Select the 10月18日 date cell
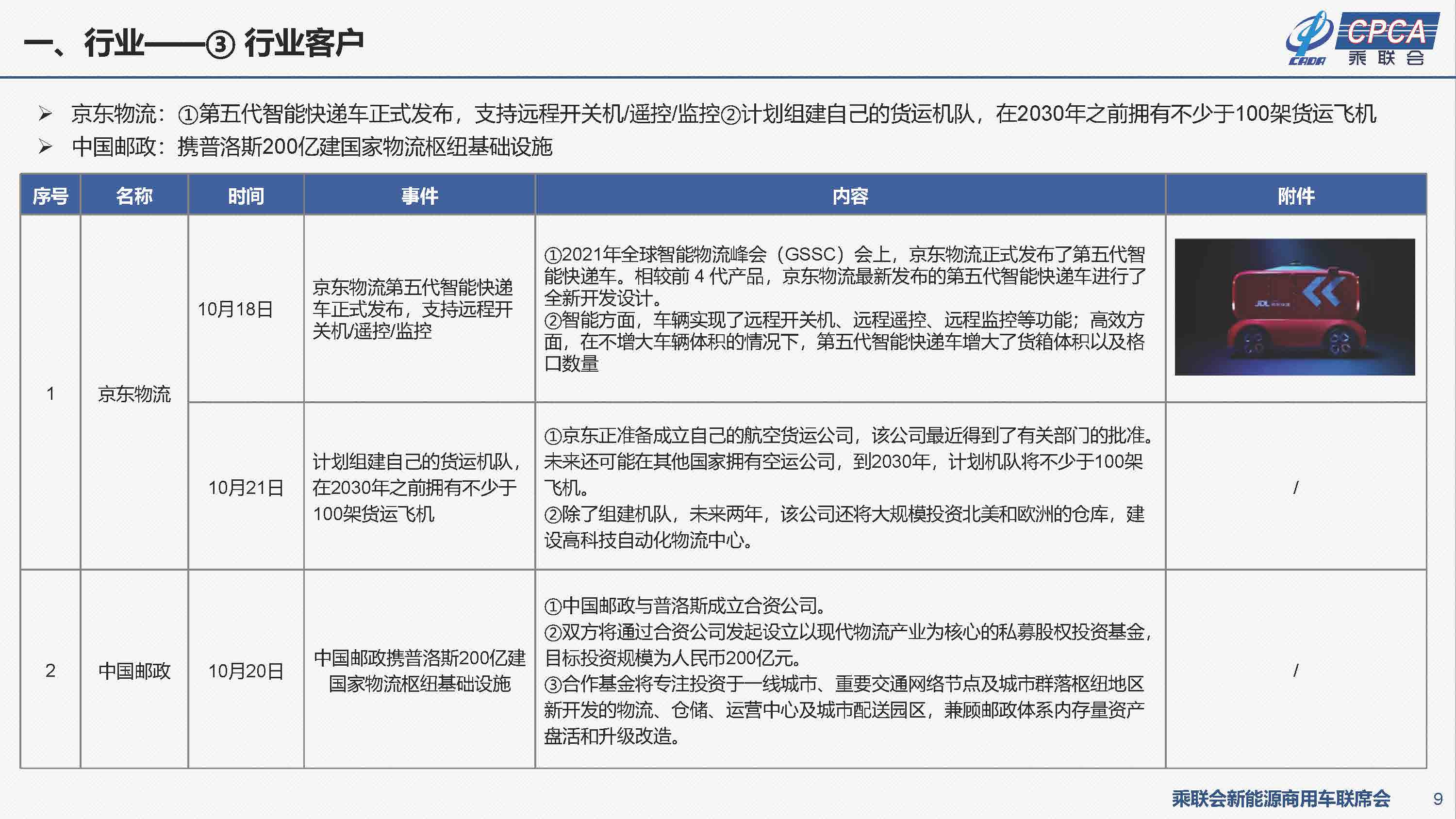Image resolution: width=1456 pixels, height=819 pixels. click(x=246, y=309)
